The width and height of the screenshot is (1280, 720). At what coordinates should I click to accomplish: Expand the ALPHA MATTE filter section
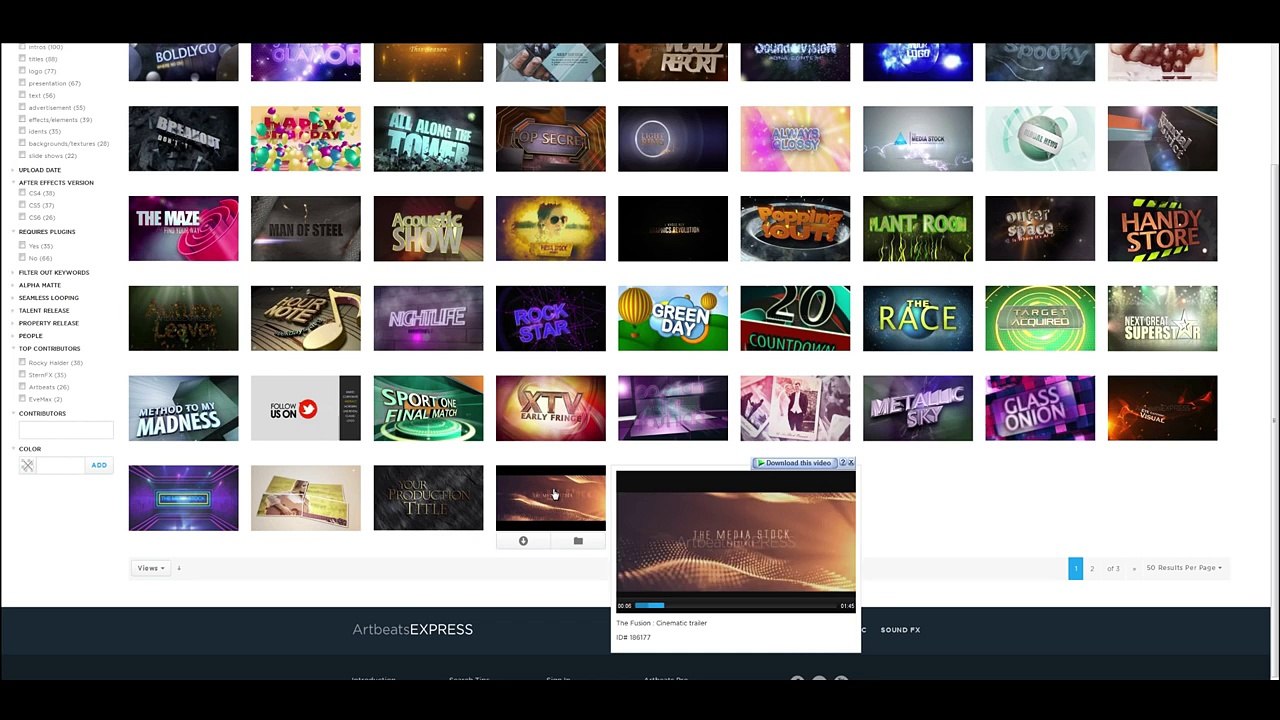(40, 286)
